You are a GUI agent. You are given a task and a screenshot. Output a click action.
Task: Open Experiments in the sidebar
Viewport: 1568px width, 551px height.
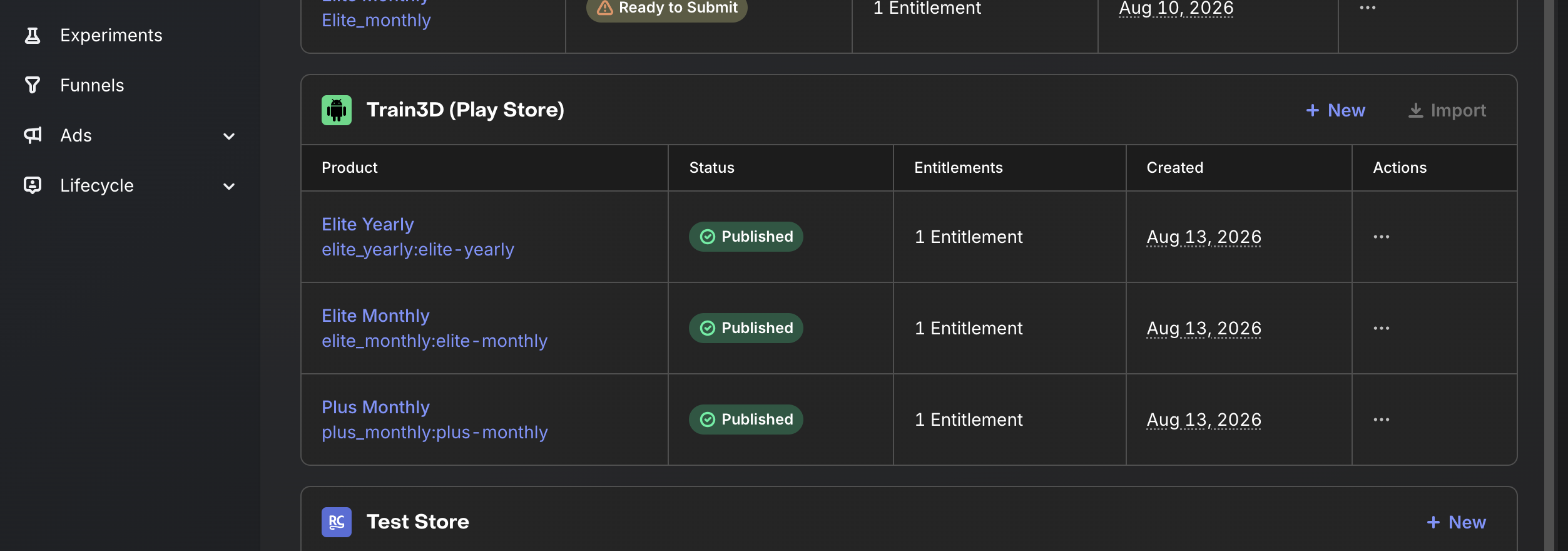coord(111,35)
